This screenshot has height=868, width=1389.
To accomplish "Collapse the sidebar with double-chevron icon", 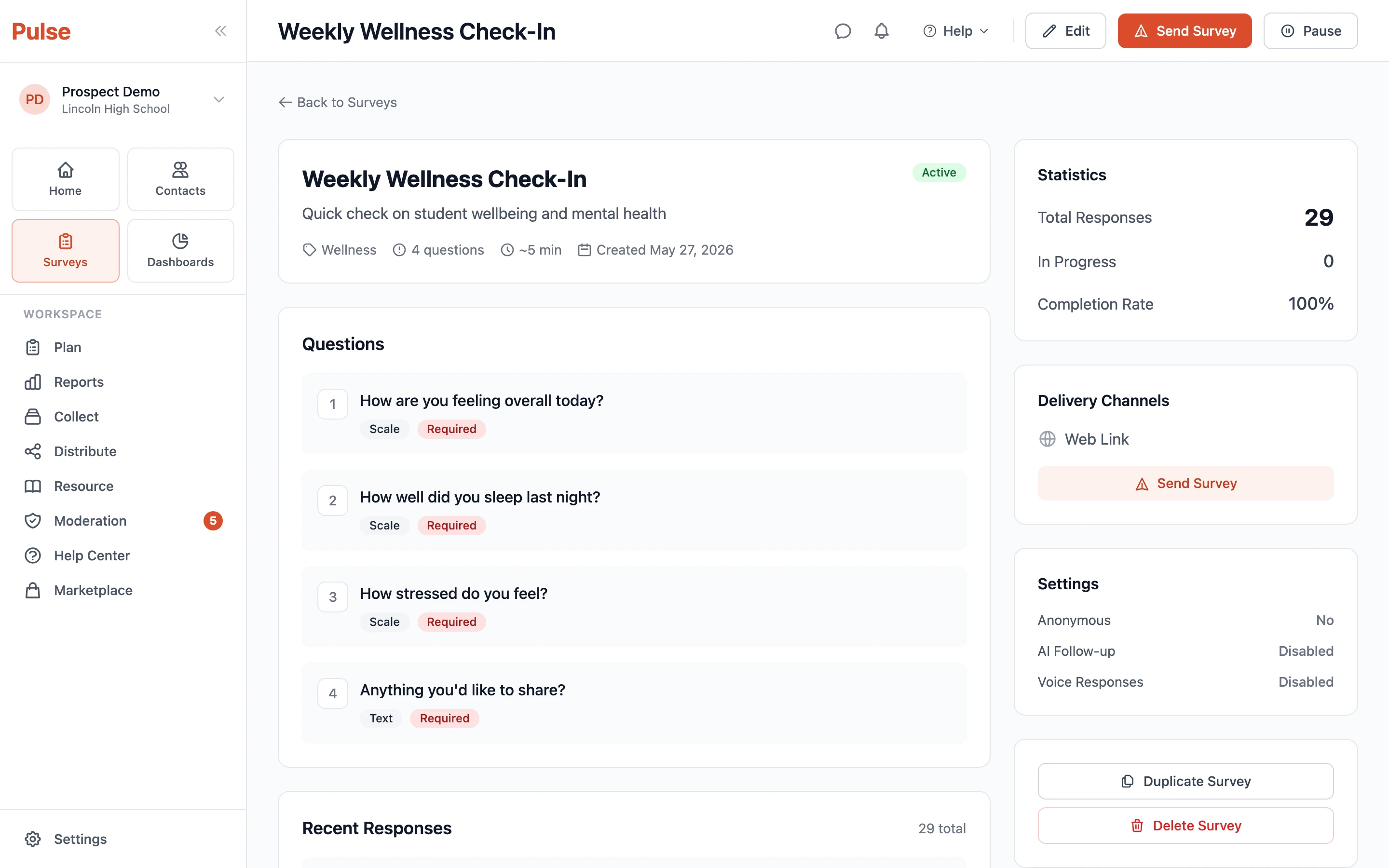I will [220, 31].
